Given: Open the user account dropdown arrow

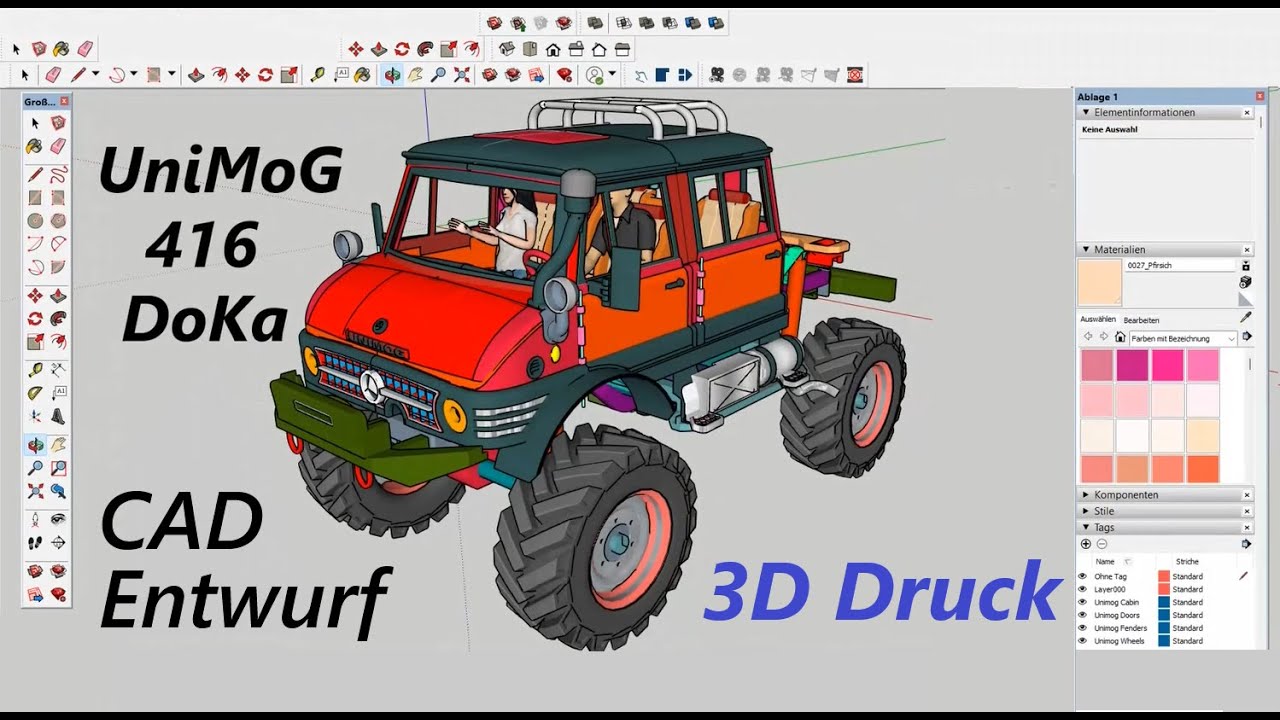Looking at the screenshot, I should click(x=612, y=75).
